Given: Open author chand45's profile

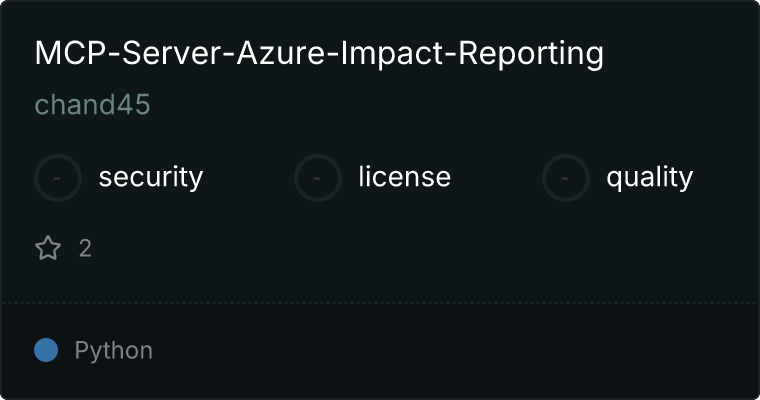Looking at the screenshot, I should (x=92, y=105).
